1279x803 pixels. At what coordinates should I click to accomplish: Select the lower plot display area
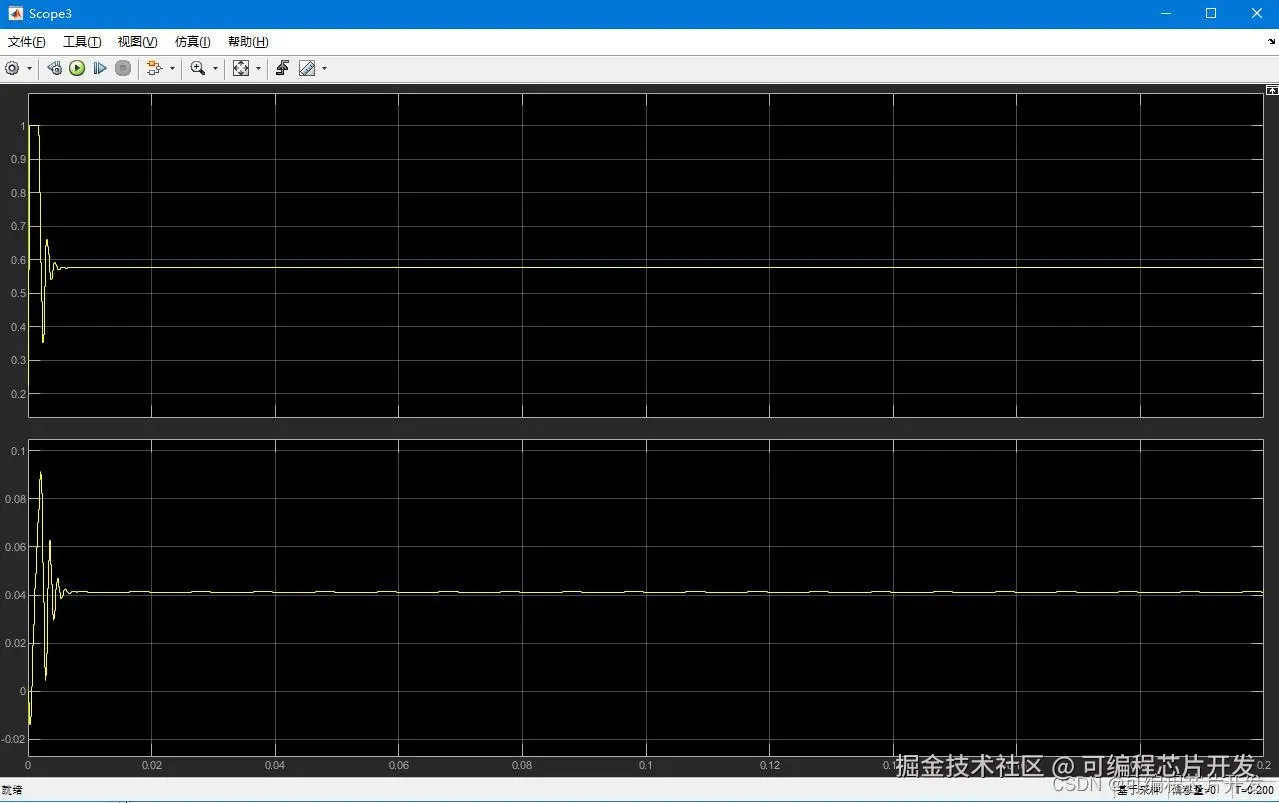[x=645, y=597]
